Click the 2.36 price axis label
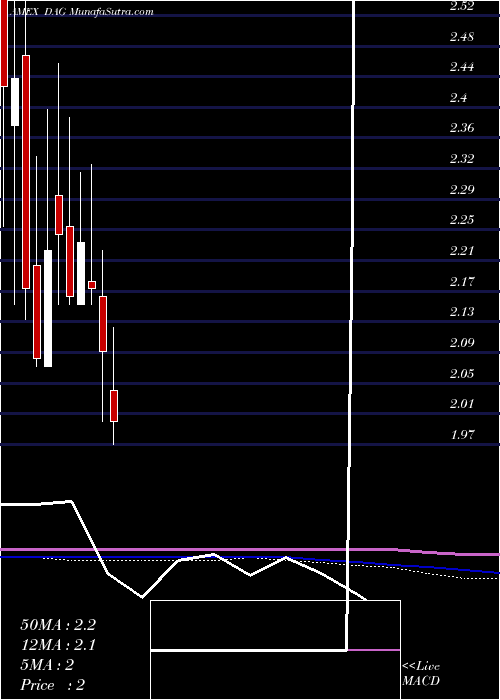This screenshot has height=700, width=500. coord(462,128)
